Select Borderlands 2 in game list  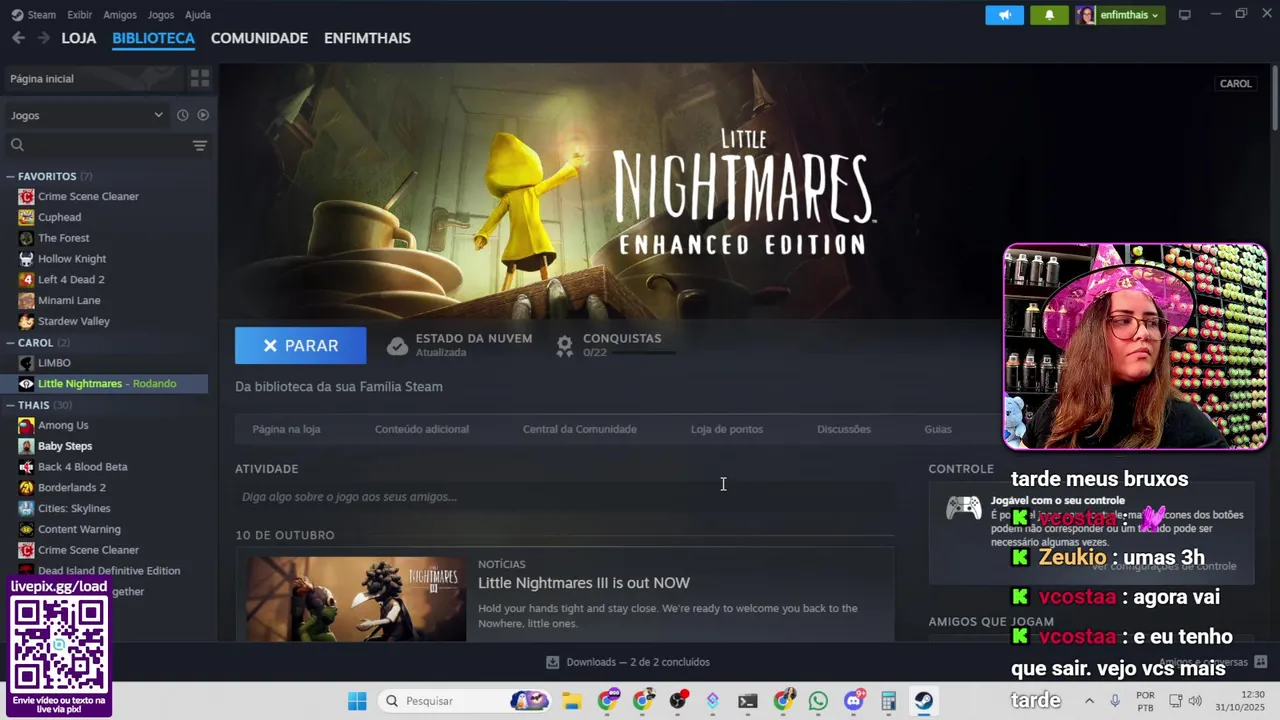tap(72, 488)
